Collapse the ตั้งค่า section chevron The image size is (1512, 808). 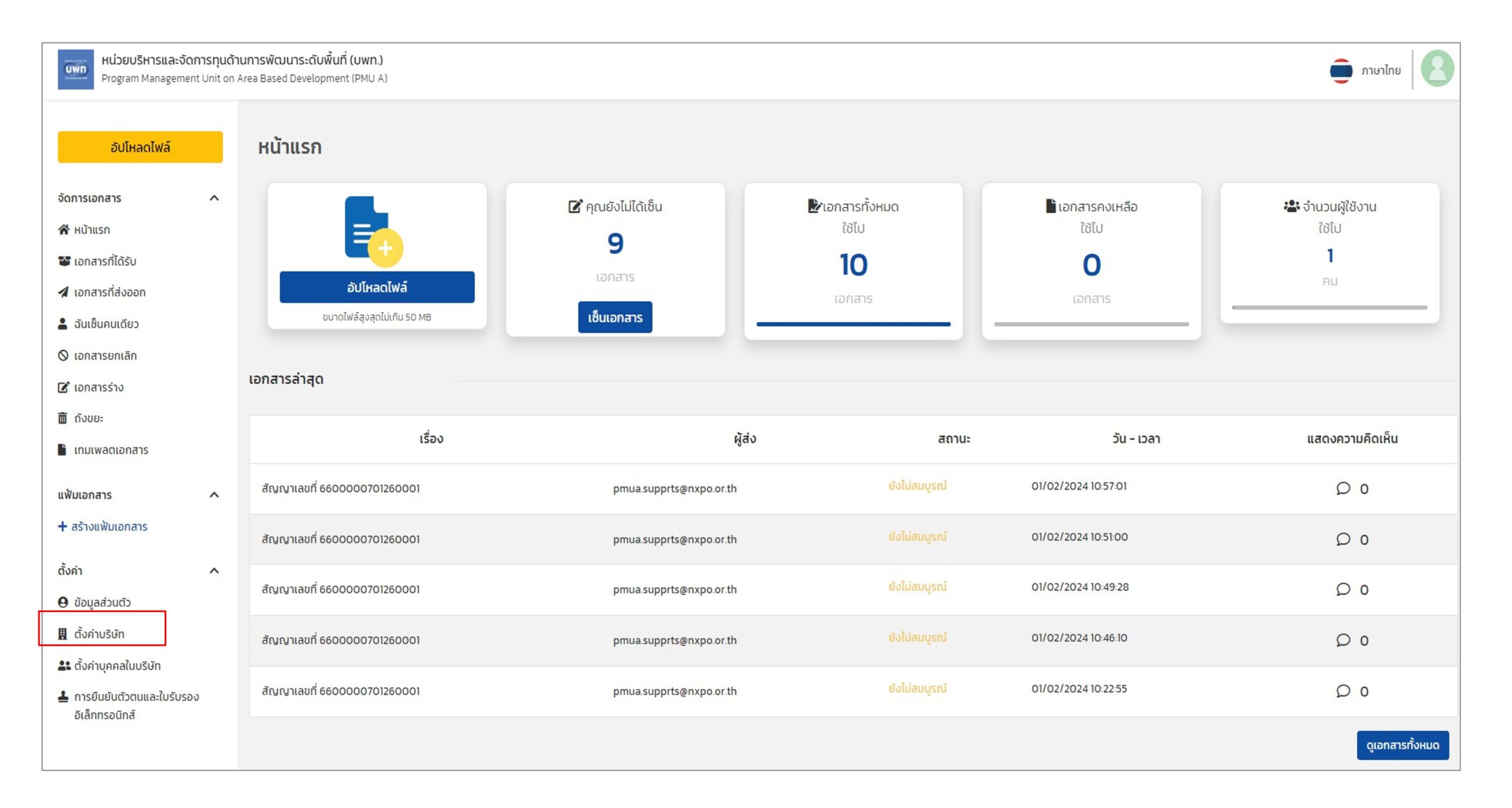214,570
